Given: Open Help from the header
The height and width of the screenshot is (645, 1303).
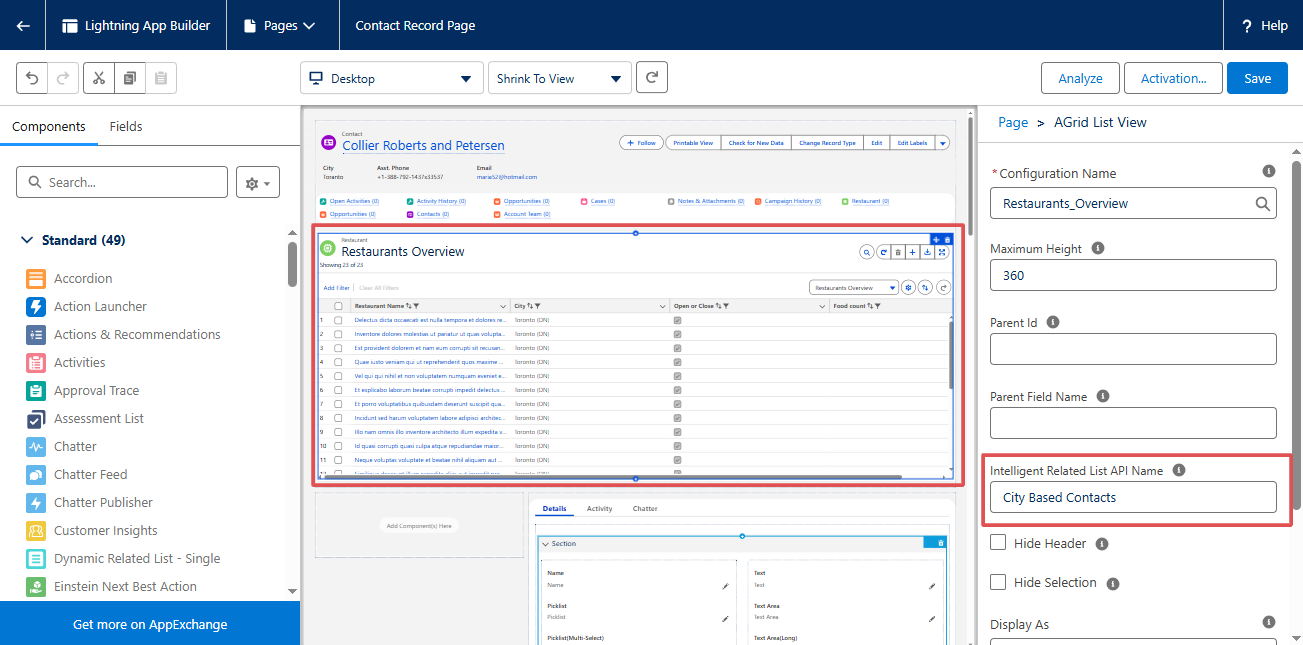Looking at the screenshot, I should [1264, 26].
